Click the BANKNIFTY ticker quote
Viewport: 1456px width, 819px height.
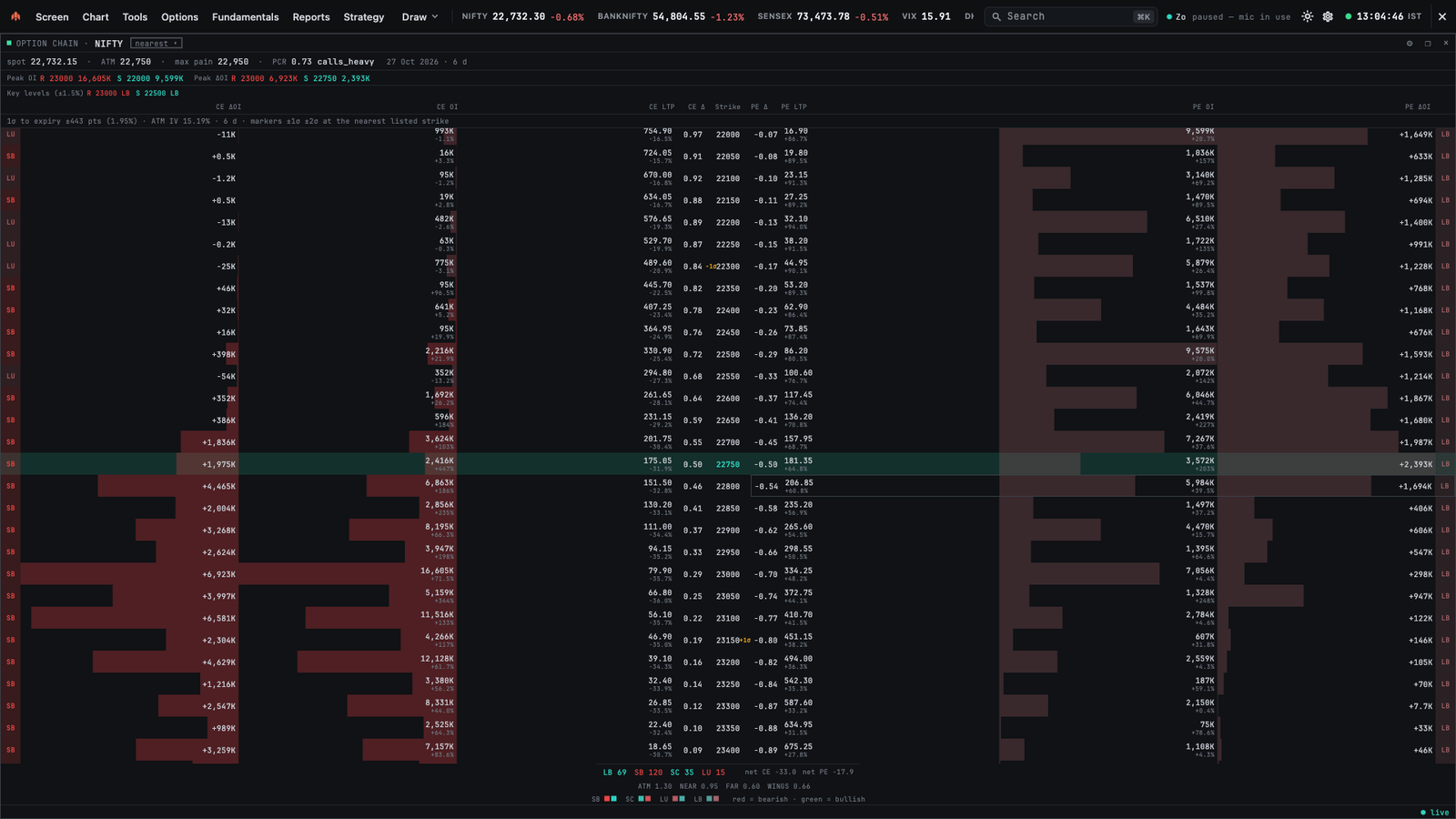point(671,16)
